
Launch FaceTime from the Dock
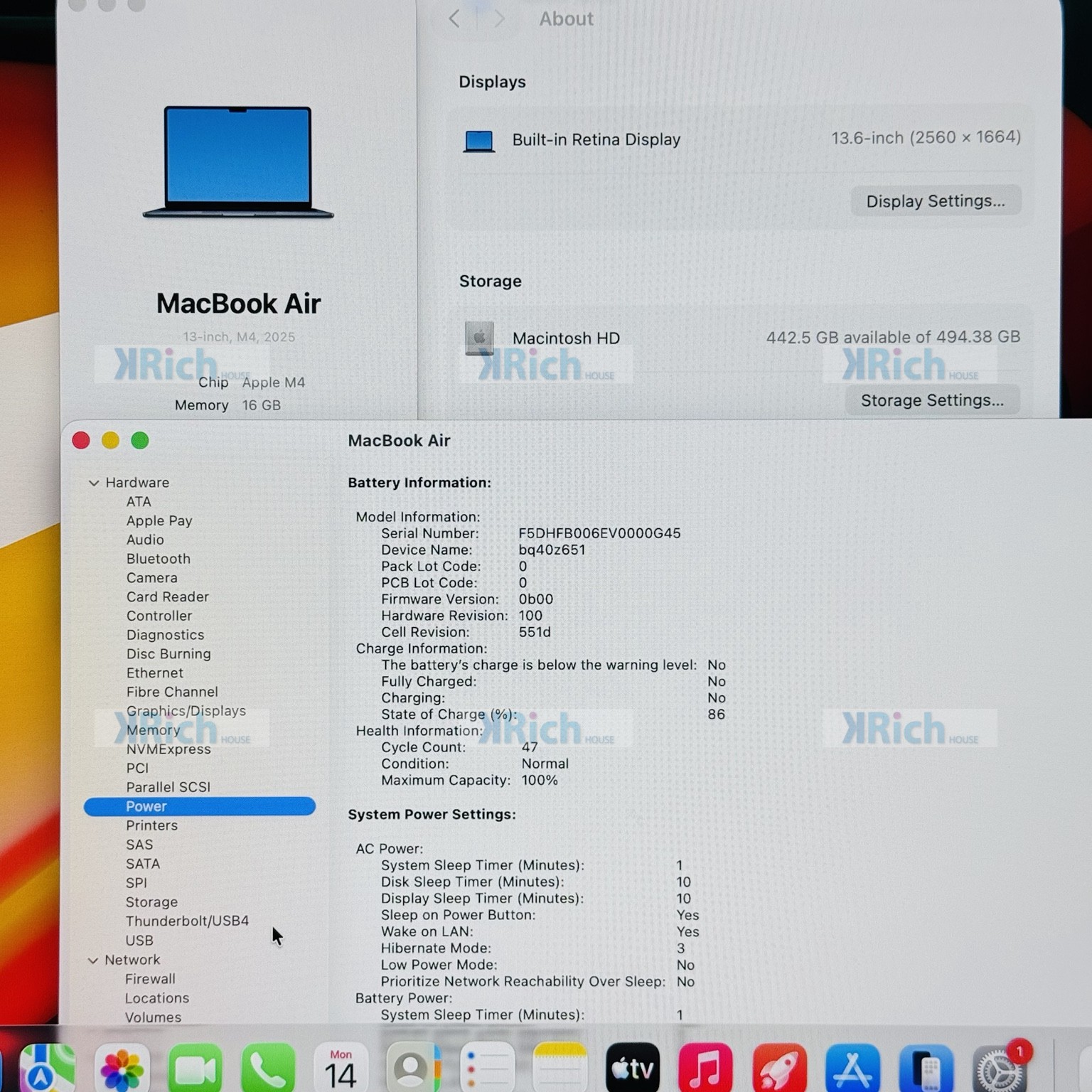tap(196, 1067)
